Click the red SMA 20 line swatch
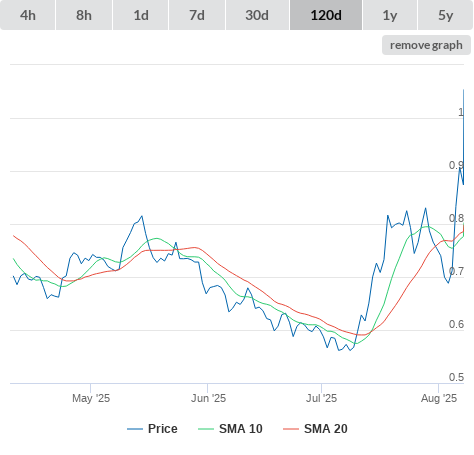This screenshot has height=455, width=474. tap(291, 429)
